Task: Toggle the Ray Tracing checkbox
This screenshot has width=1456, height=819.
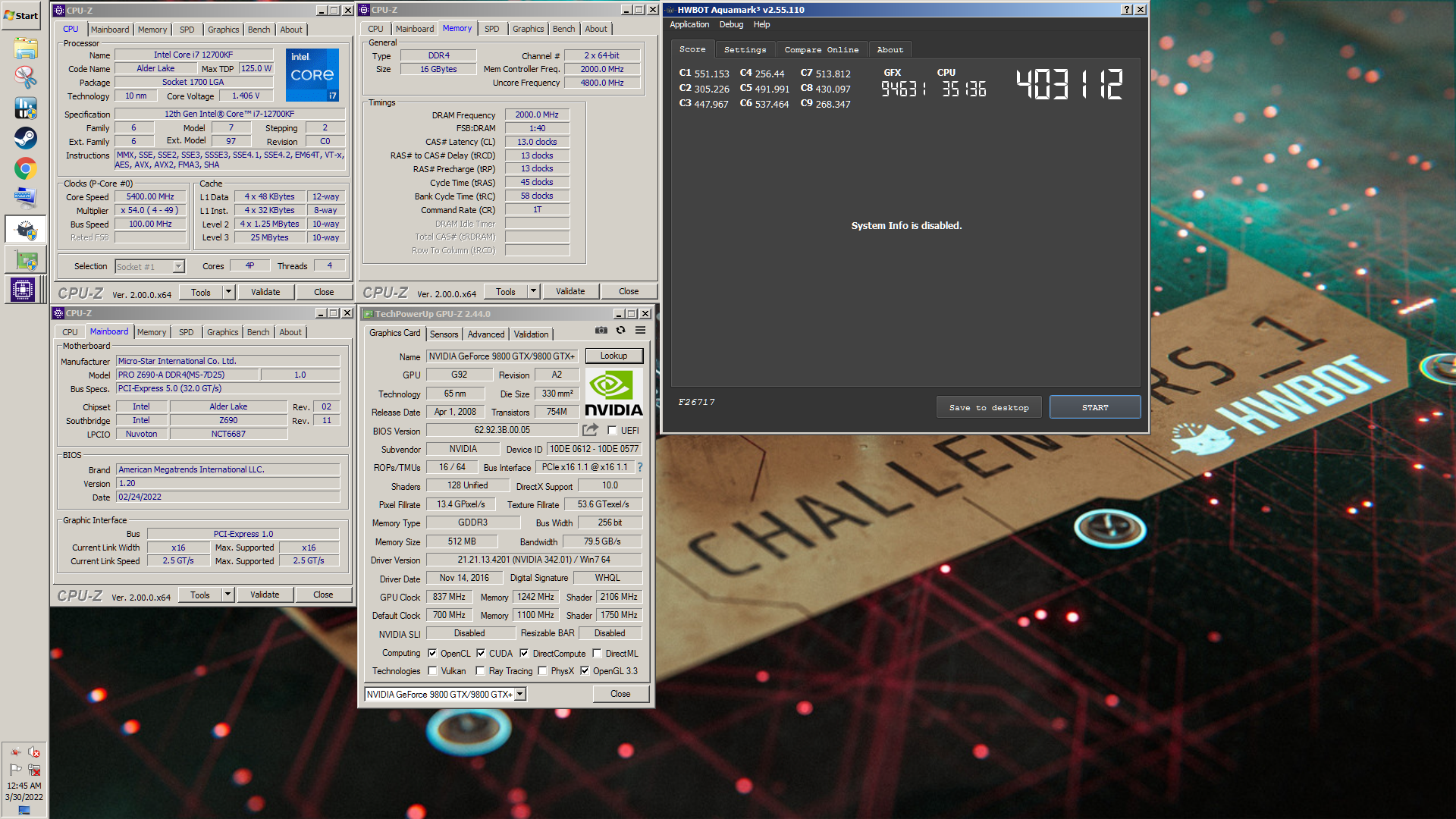Action: coord(480,671)
